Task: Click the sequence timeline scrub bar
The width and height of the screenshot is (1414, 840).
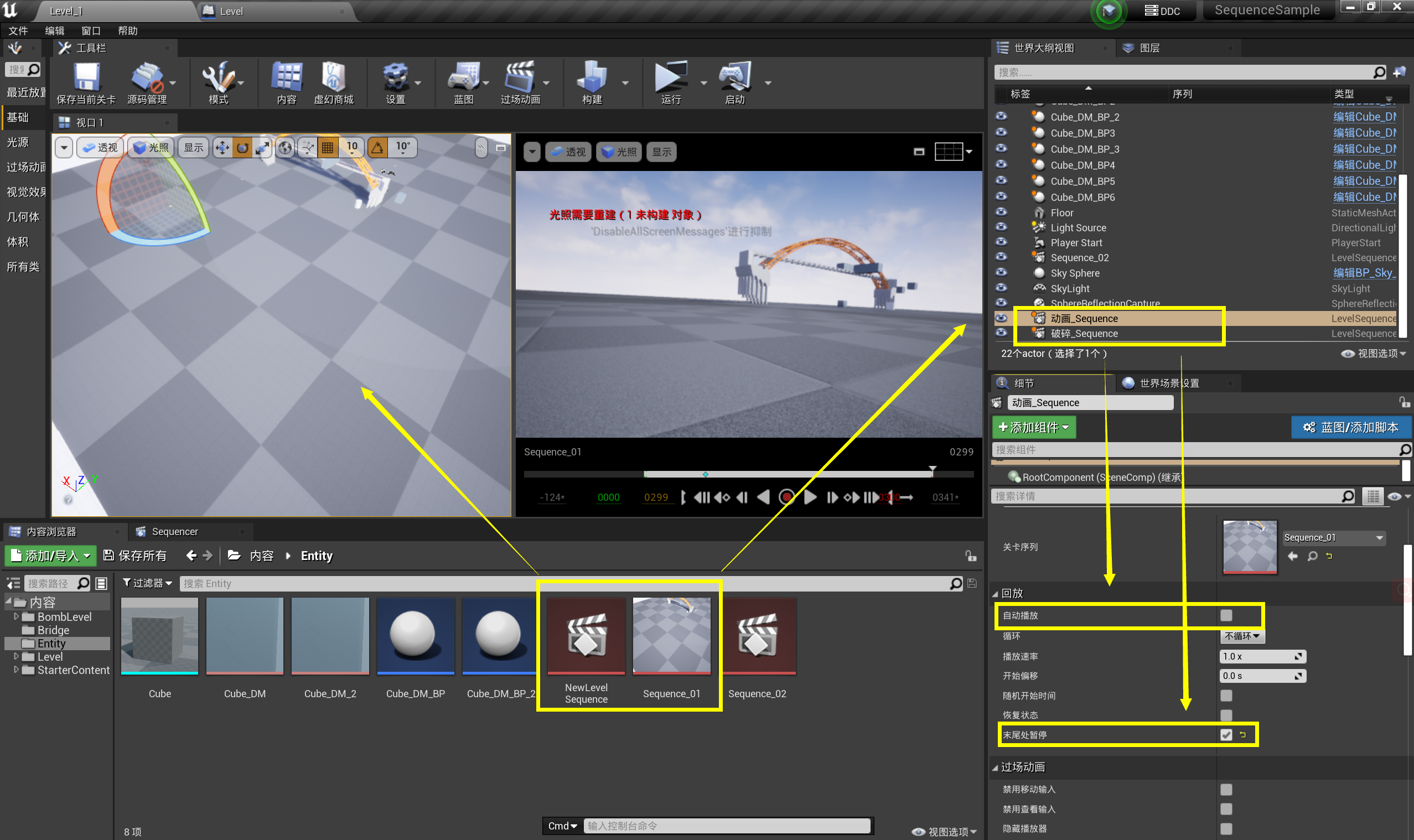Action: coord(748,474)
